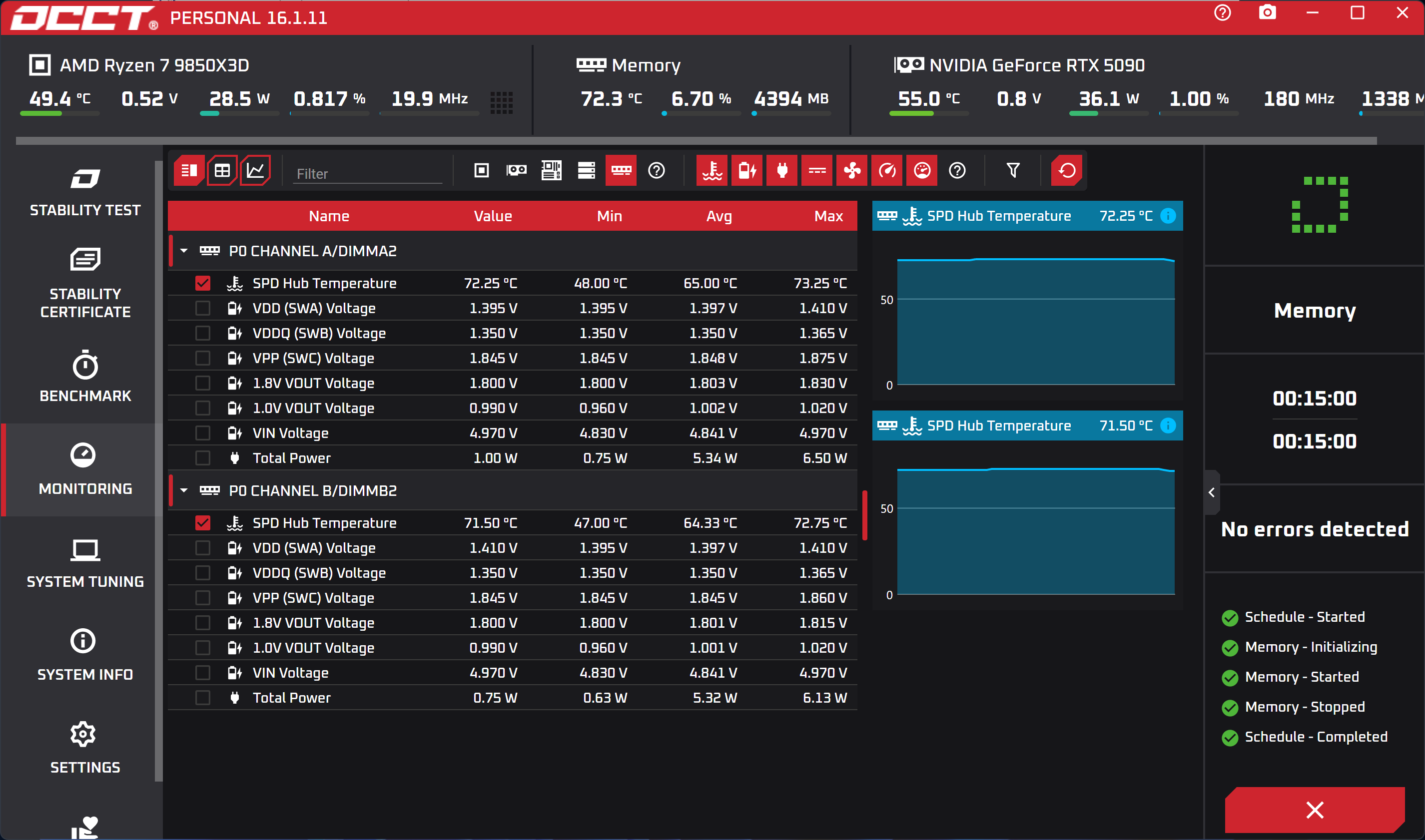Sort the table by the Avg column
This screenshot has width=1425, height=840.
[719, 216]
